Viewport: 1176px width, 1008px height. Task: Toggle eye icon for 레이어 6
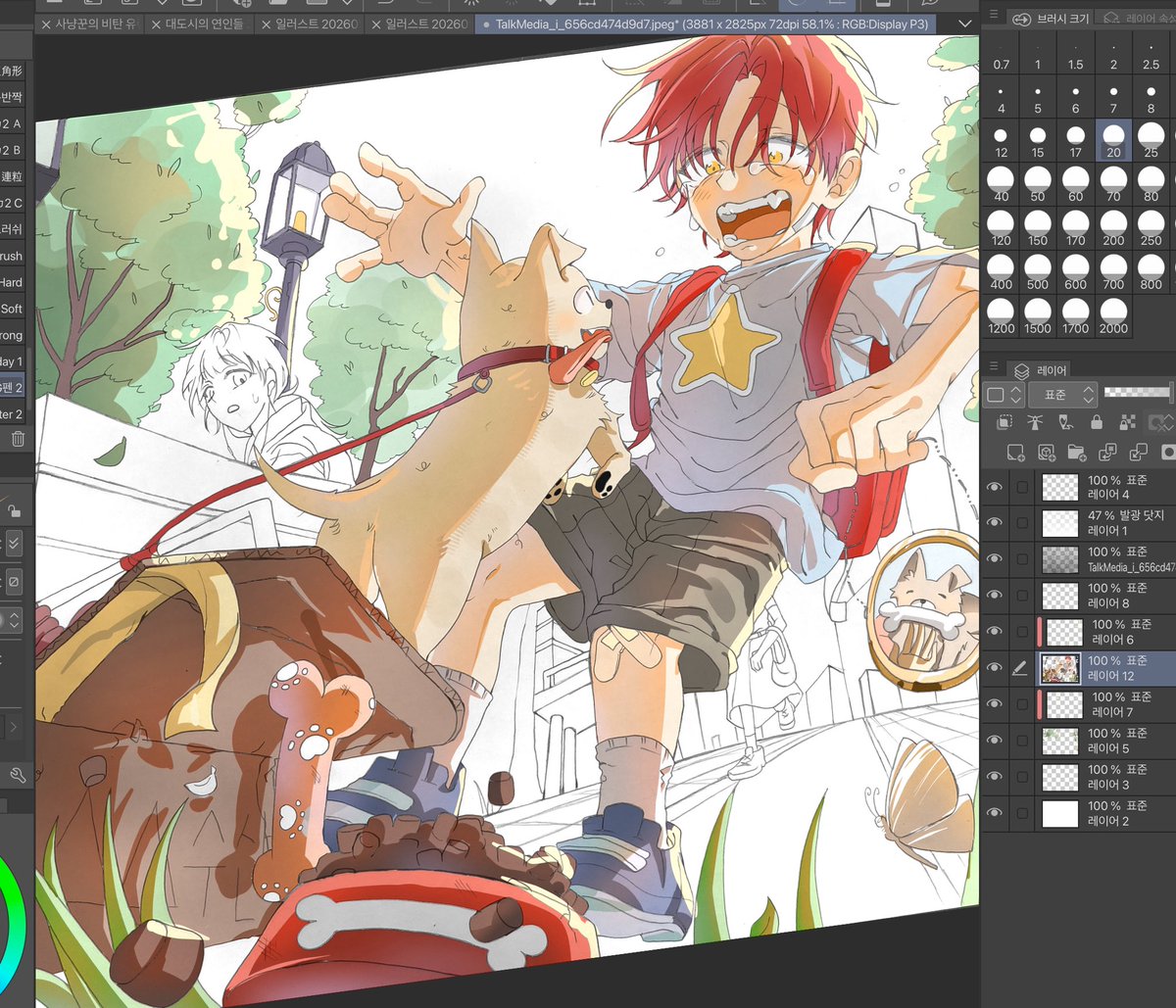pyautogui.click(x=996, y=632)
